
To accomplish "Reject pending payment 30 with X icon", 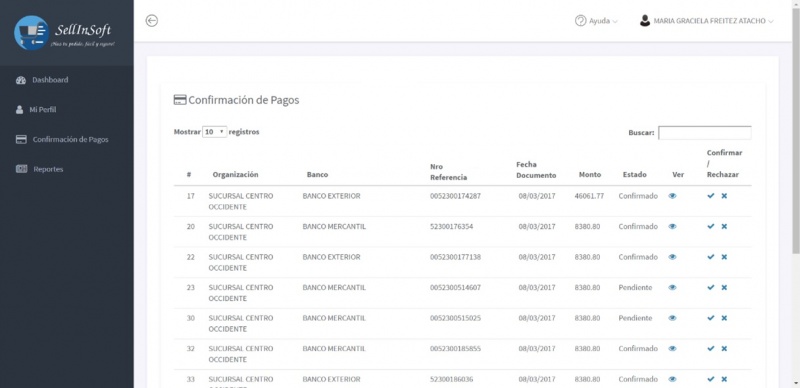I will pyautogui.click(x=724, y=318).
